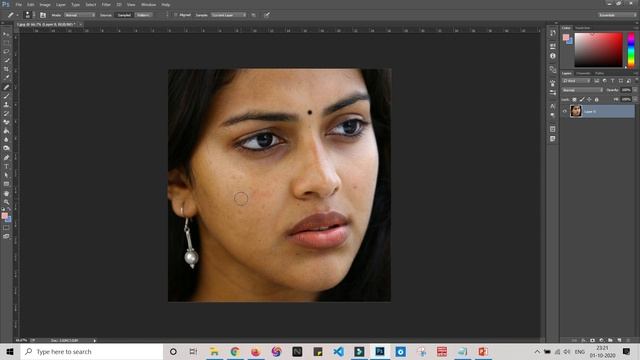The height and width of the screenshot is (360, 640).
Task: Open the collapsed History panel icon
Action: (x=553, y=33)
